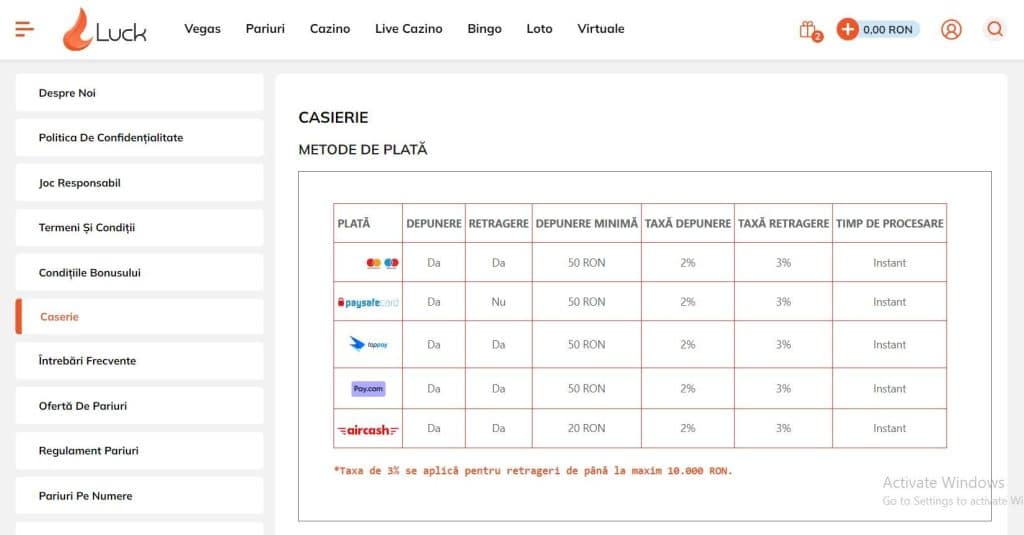Image resolution: width=1024 pixels, height=535 pixels.
Task: Click the 20 RON cell in aircash row
Action: (x=586, y=428)
